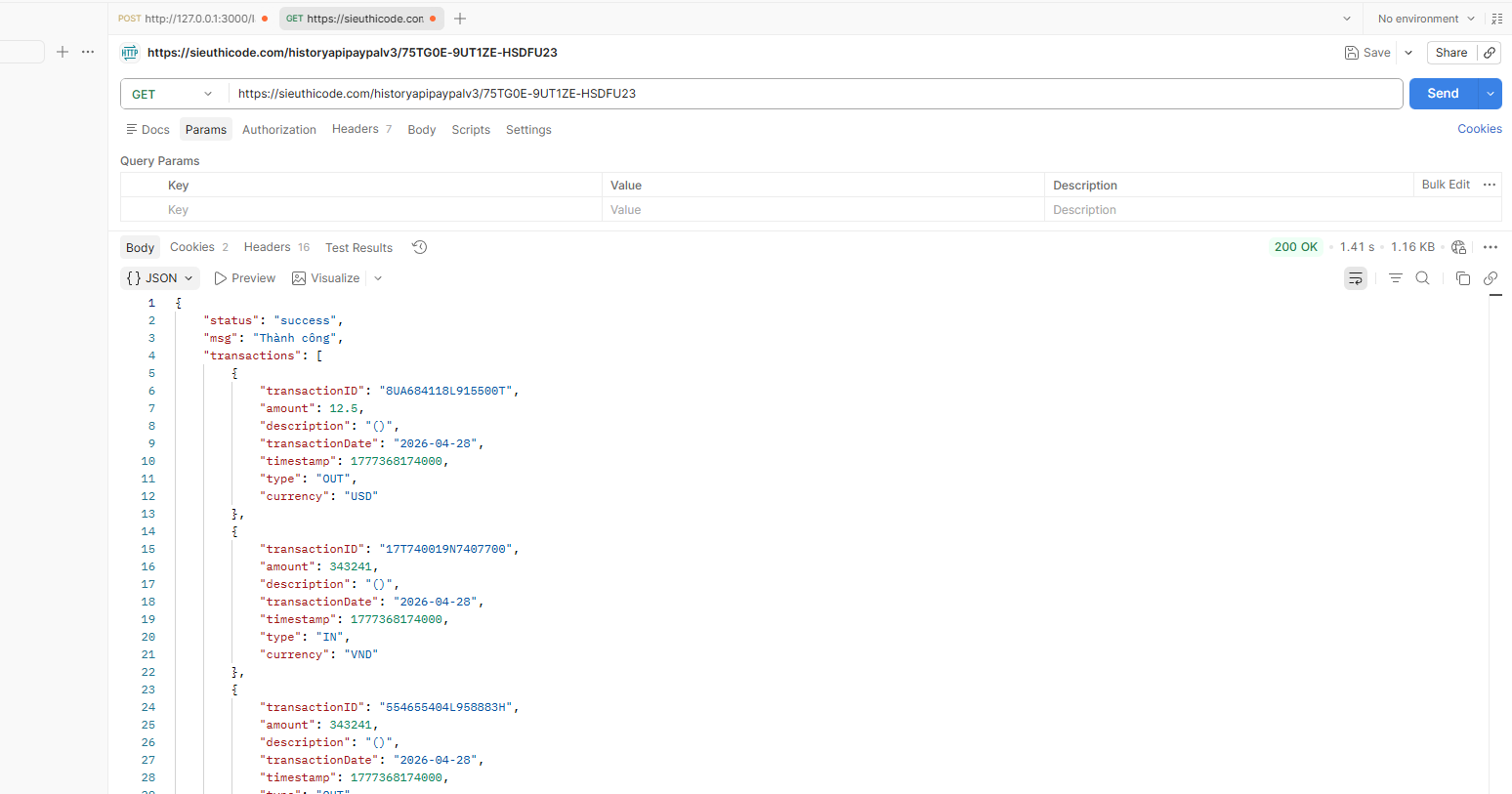Open the Test Results tab
The image size is (1512, 794).
pyautogui.click(x=358, y=248)
